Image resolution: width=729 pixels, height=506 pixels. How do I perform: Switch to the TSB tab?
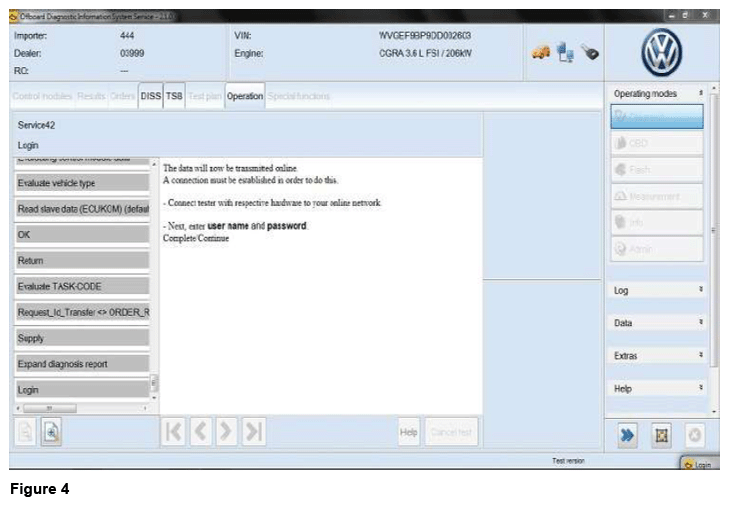[x=174, y=96]
